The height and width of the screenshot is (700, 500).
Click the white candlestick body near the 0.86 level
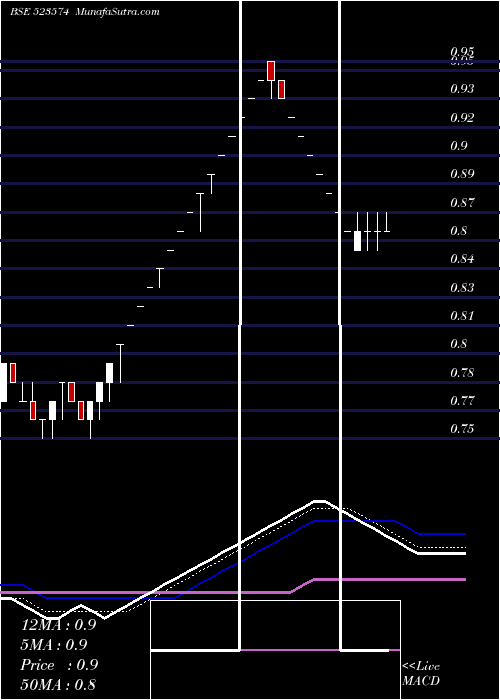coord(357,241)
